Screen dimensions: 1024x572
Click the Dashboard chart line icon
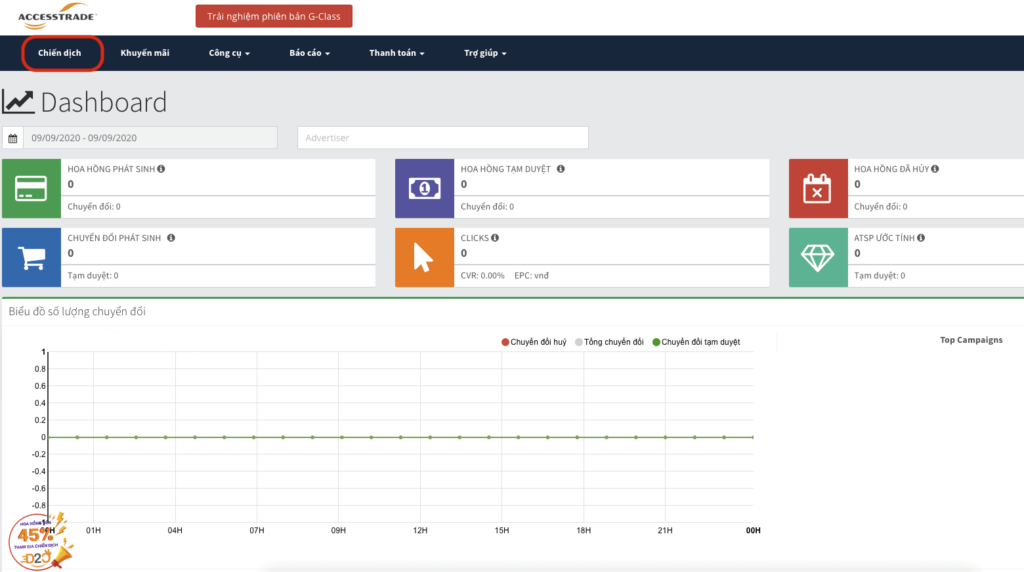tap(18, 102)
